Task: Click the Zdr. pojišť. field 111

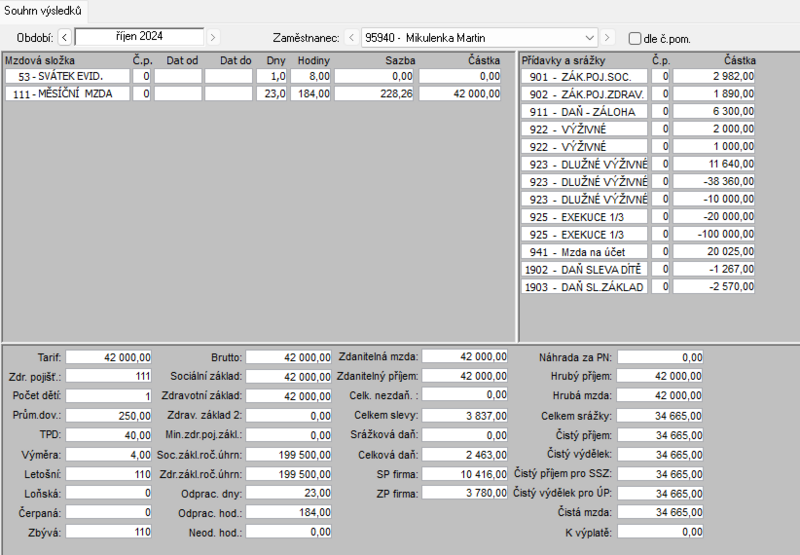Action: [108, 376]
